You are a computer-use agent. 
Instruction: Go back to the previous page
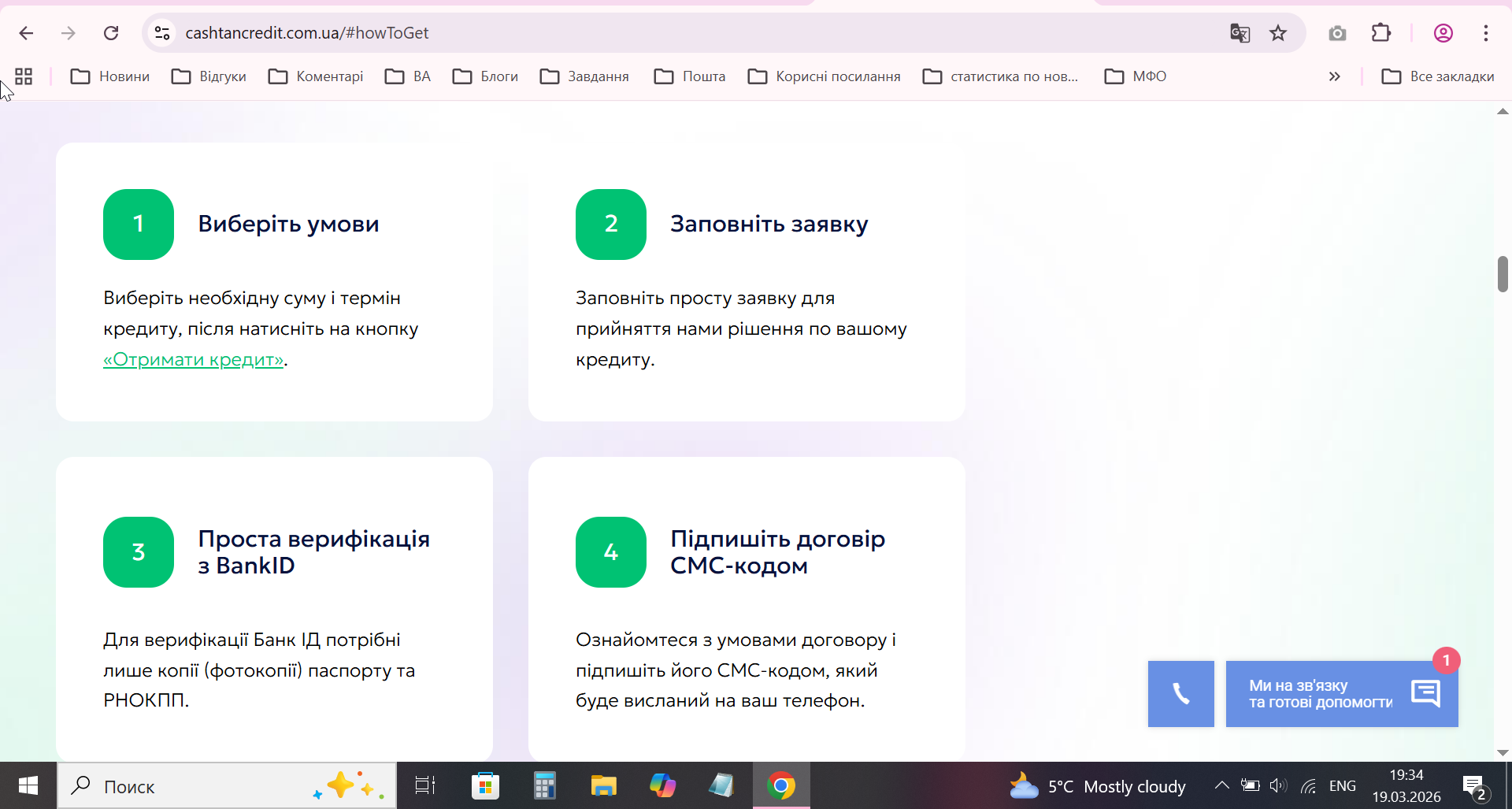tap(26, 33)
